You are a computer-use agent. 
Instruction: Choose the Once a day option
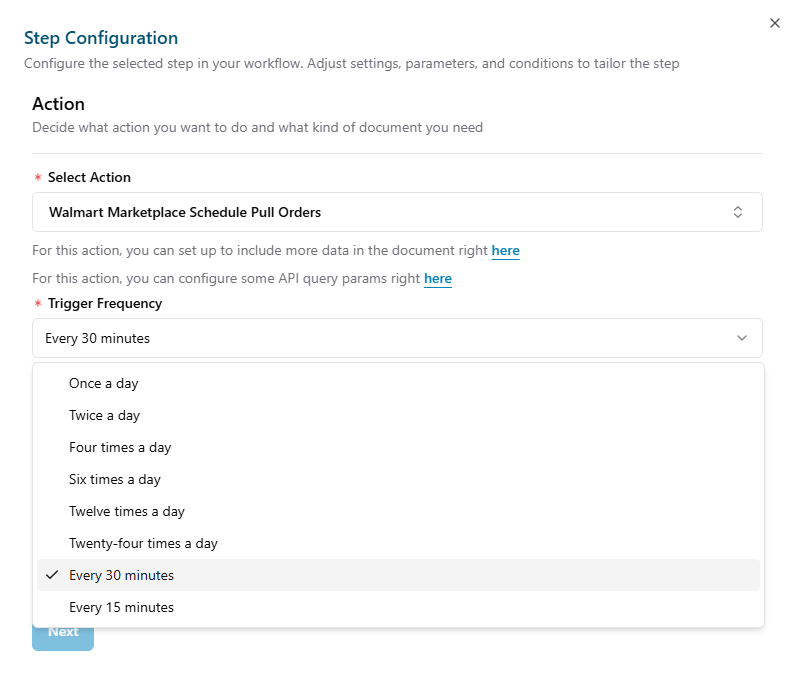[398, 383]
